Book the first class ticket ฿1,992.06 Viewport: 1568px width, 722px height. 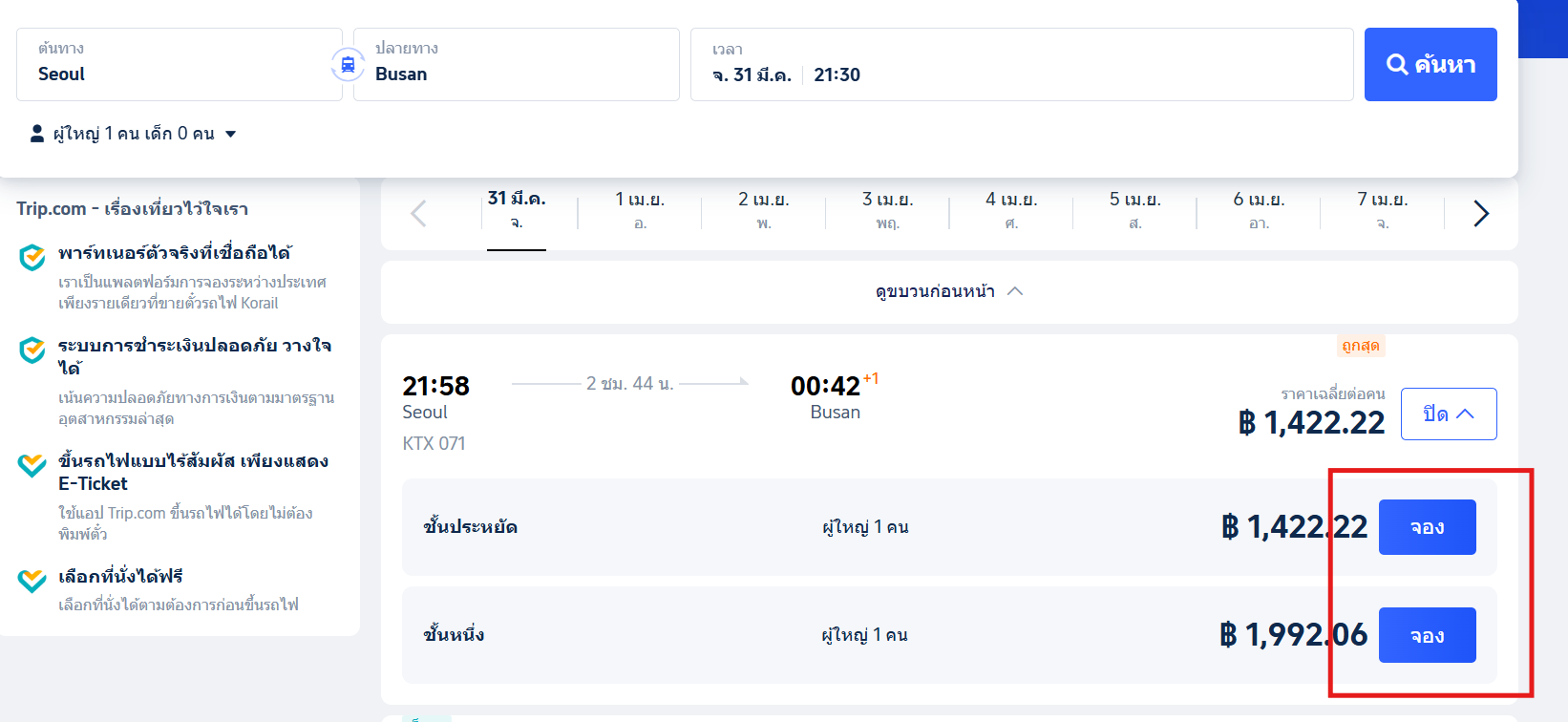(1427, 635)
